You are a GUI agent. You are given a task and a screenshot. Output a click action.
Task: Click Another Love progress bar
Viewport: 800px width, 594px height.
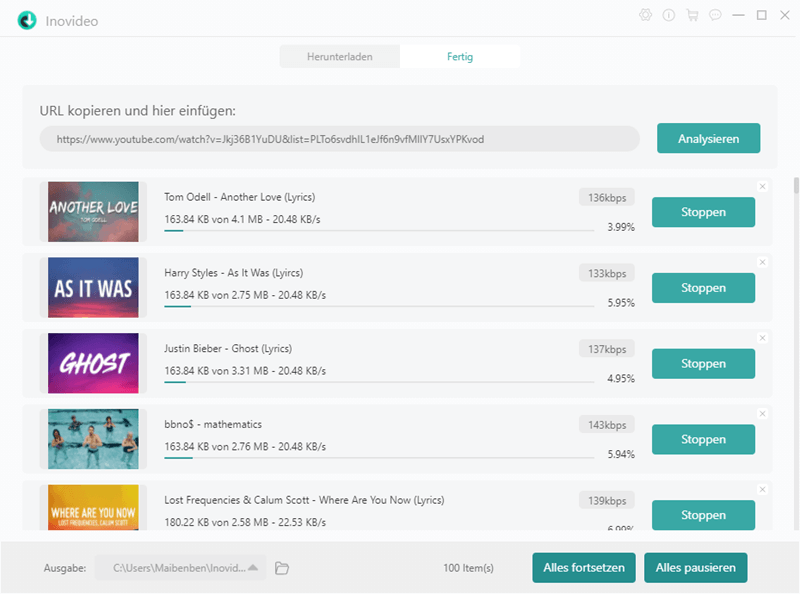[379, 231]
